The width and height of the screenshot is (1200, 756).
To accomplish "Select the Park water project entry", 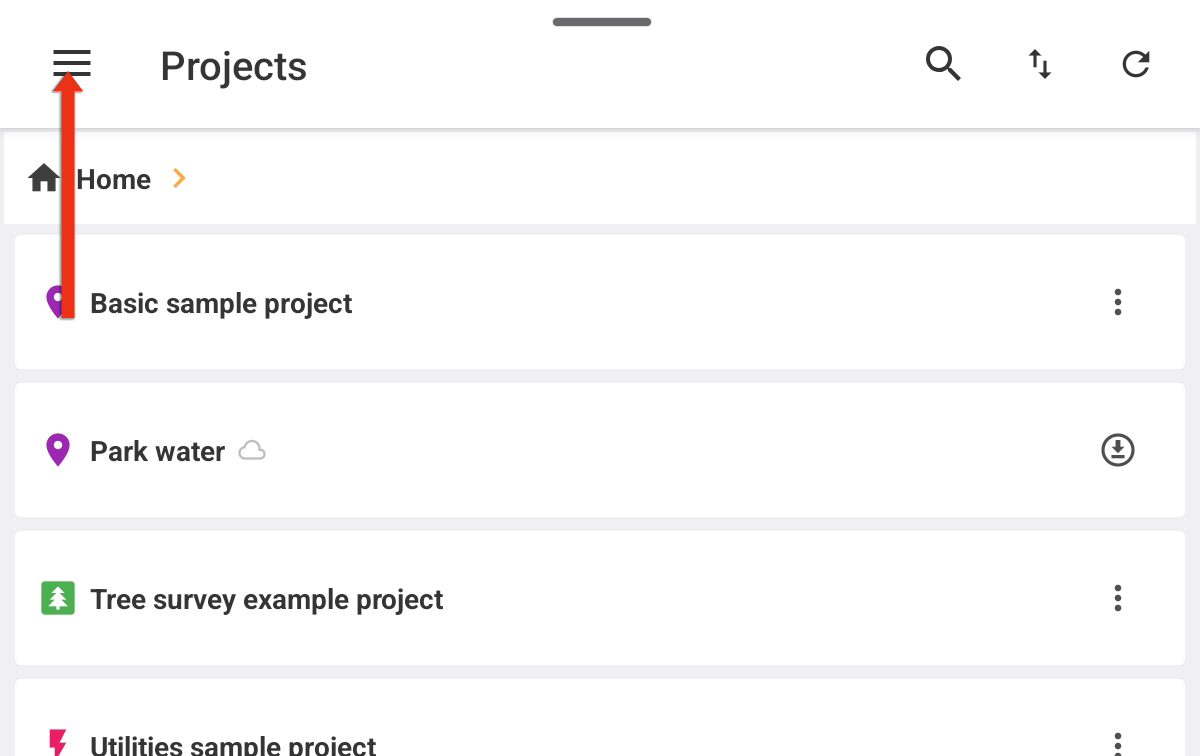I will coord(600,450).
